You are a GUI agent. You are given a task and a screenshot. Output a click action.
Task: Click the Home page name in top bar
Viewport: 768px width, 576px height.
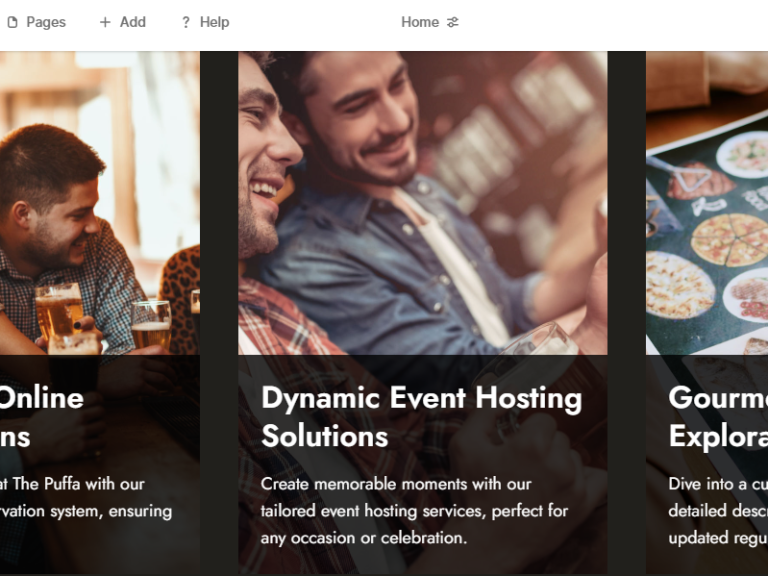[x=419, y=22]
